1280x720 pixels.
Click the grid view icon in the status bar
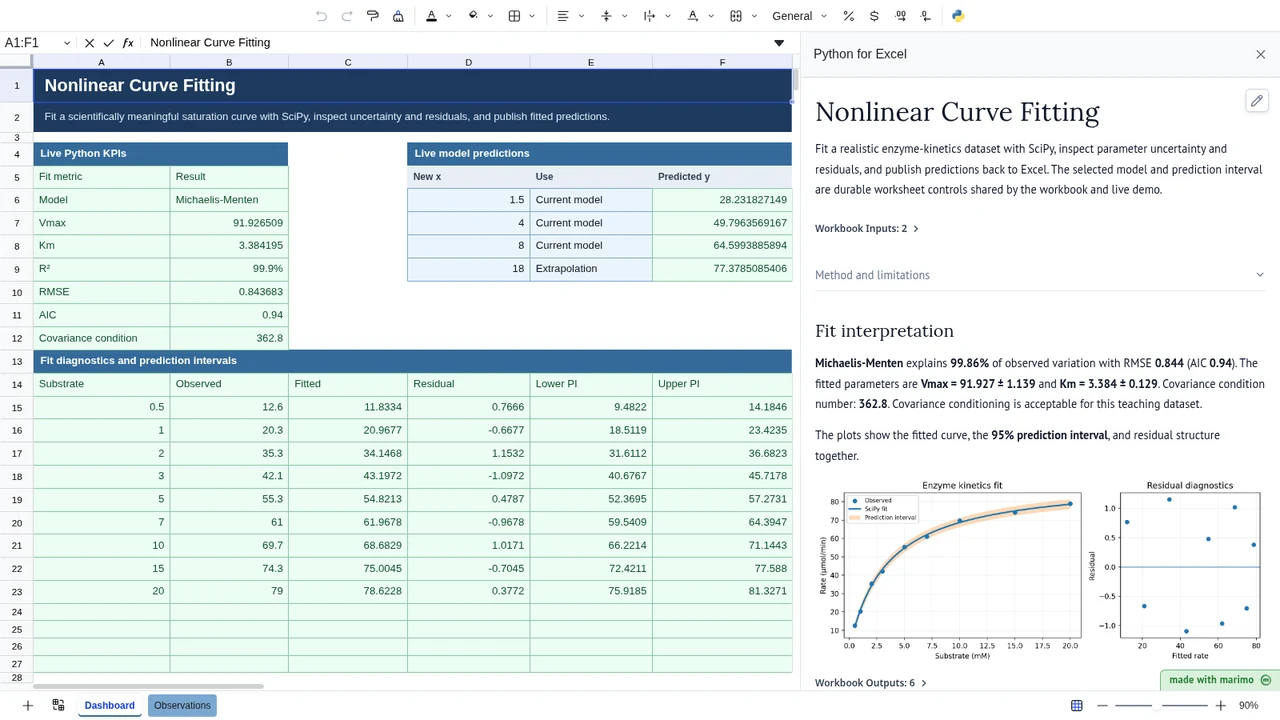point(1077,705)
